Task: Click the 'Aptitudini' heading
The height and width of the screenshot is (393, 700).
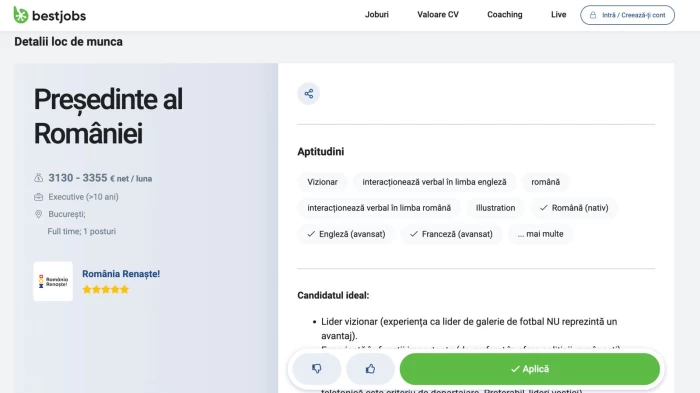Action: (x=321, y=152)
